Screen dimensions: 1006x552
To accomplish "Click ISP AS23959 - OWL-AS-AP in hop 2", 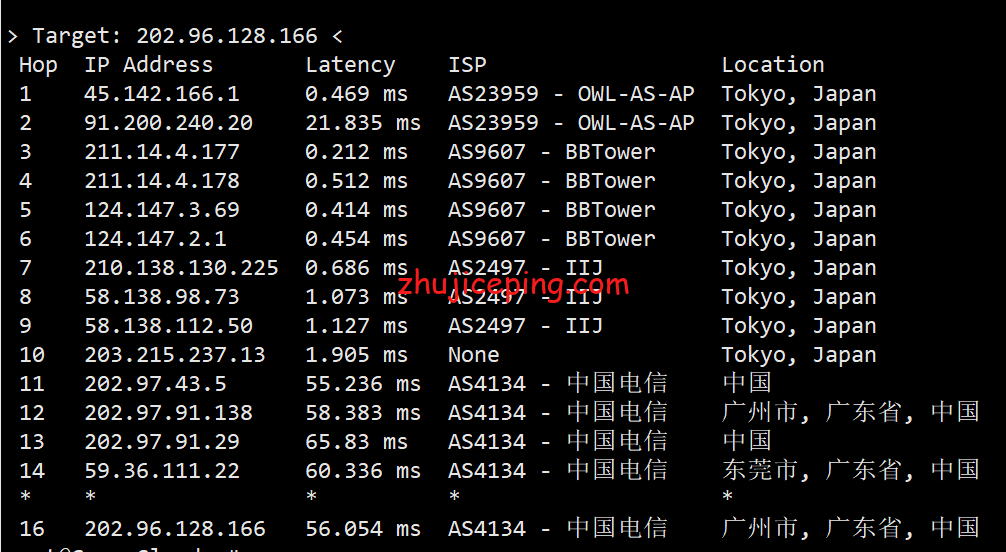I will pos(571,123).
